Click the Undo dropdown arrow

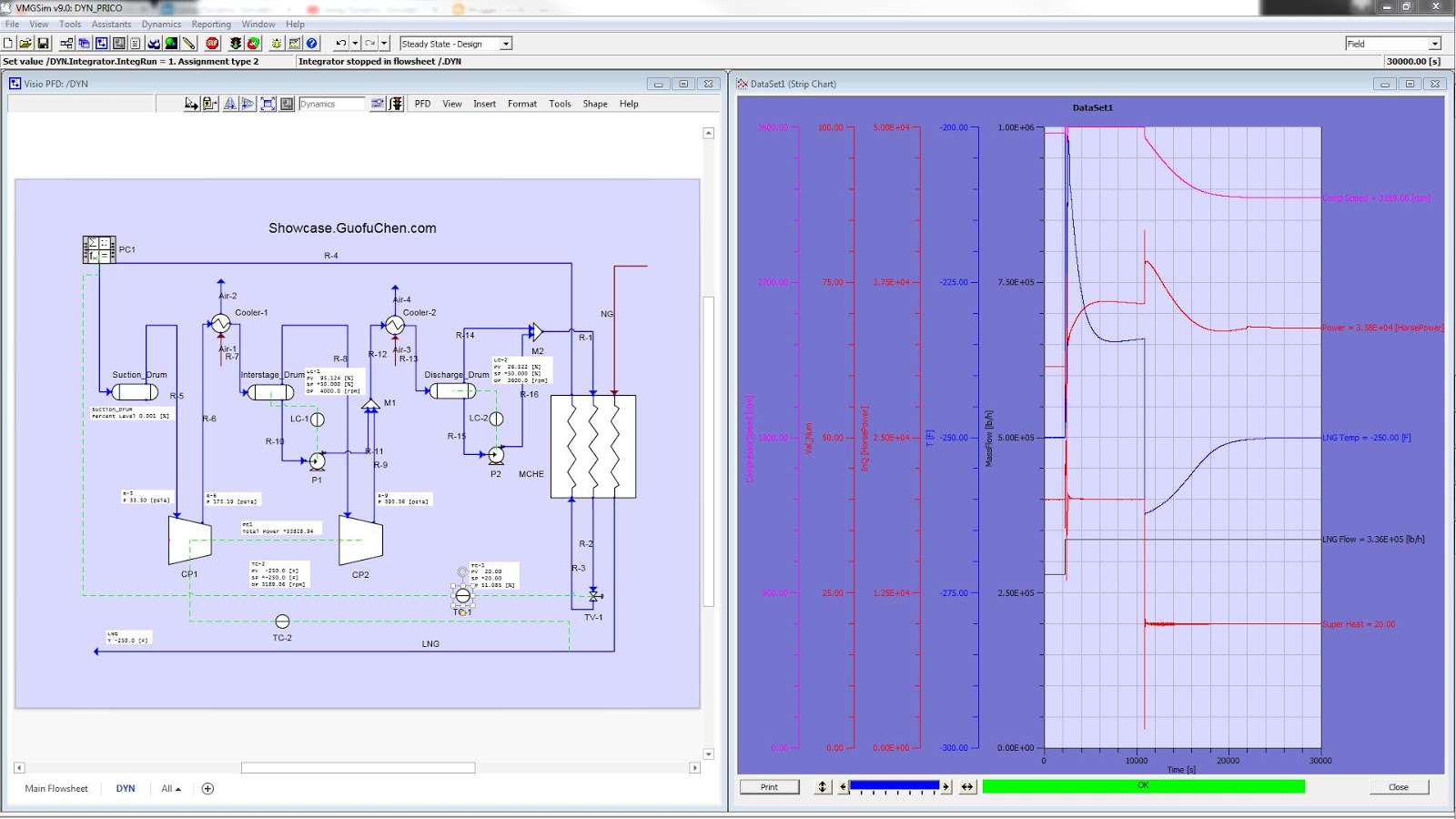(x=355, y=43)
